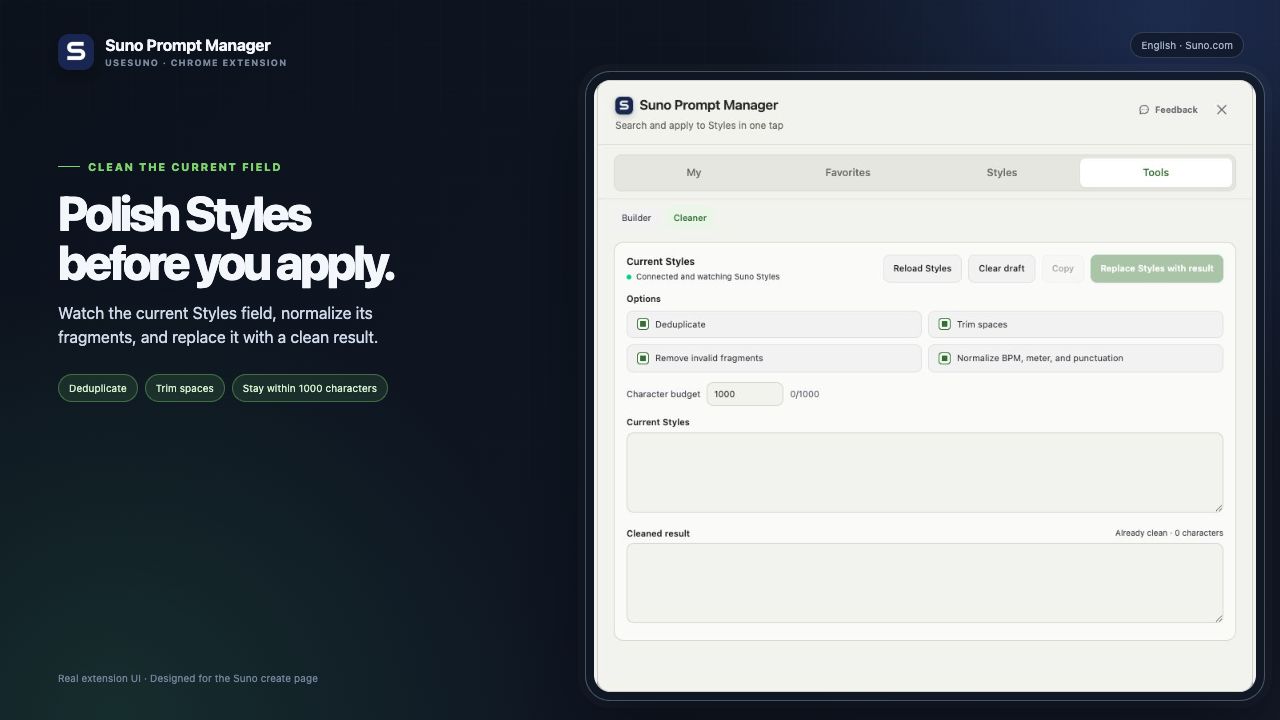Click the Feedback speech bubble icon
The image size is (1280, 720).
pos(1144,110)
